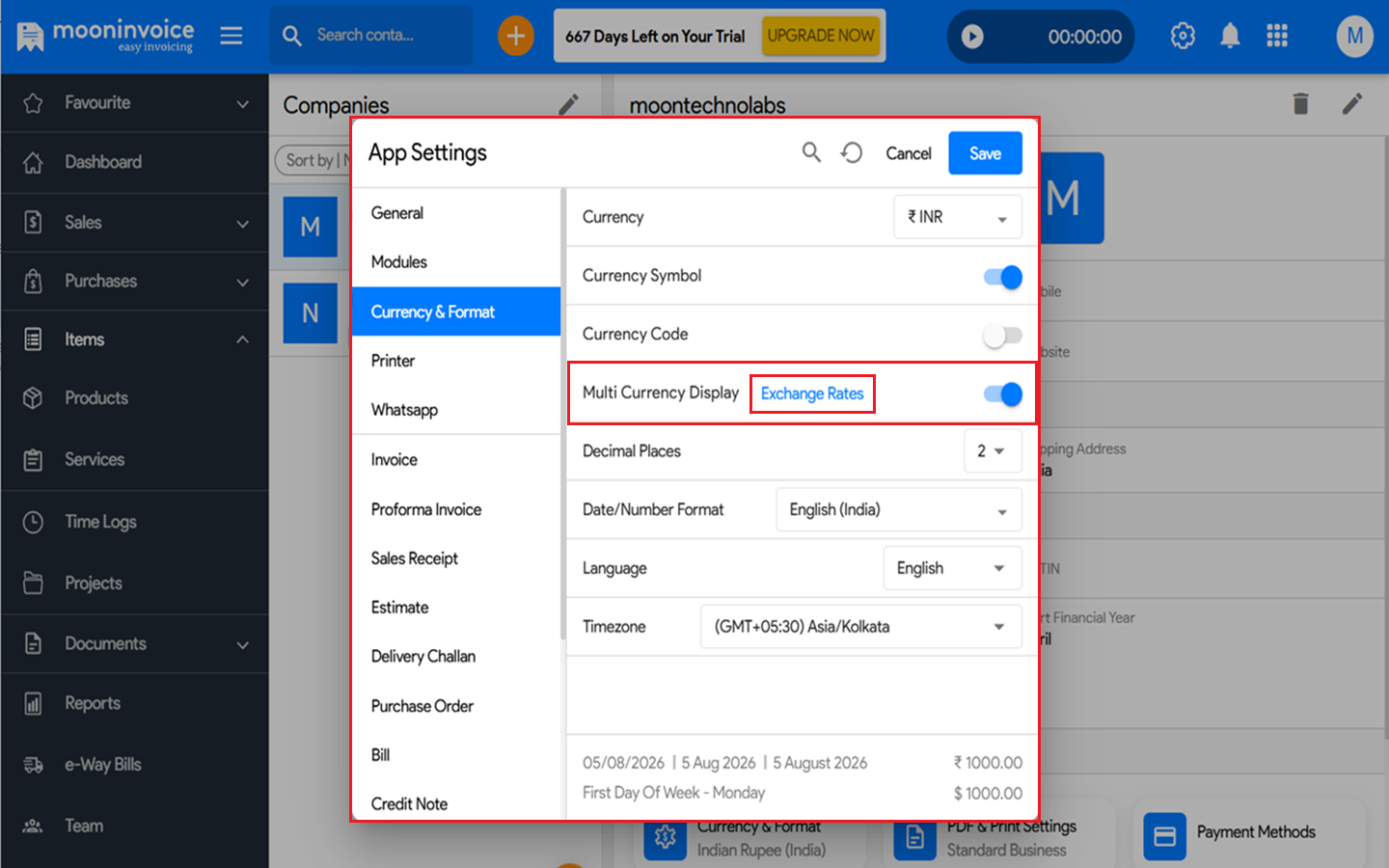Select Currency & Format settings tab
The image size is (1389, 868).
[456, 312]
